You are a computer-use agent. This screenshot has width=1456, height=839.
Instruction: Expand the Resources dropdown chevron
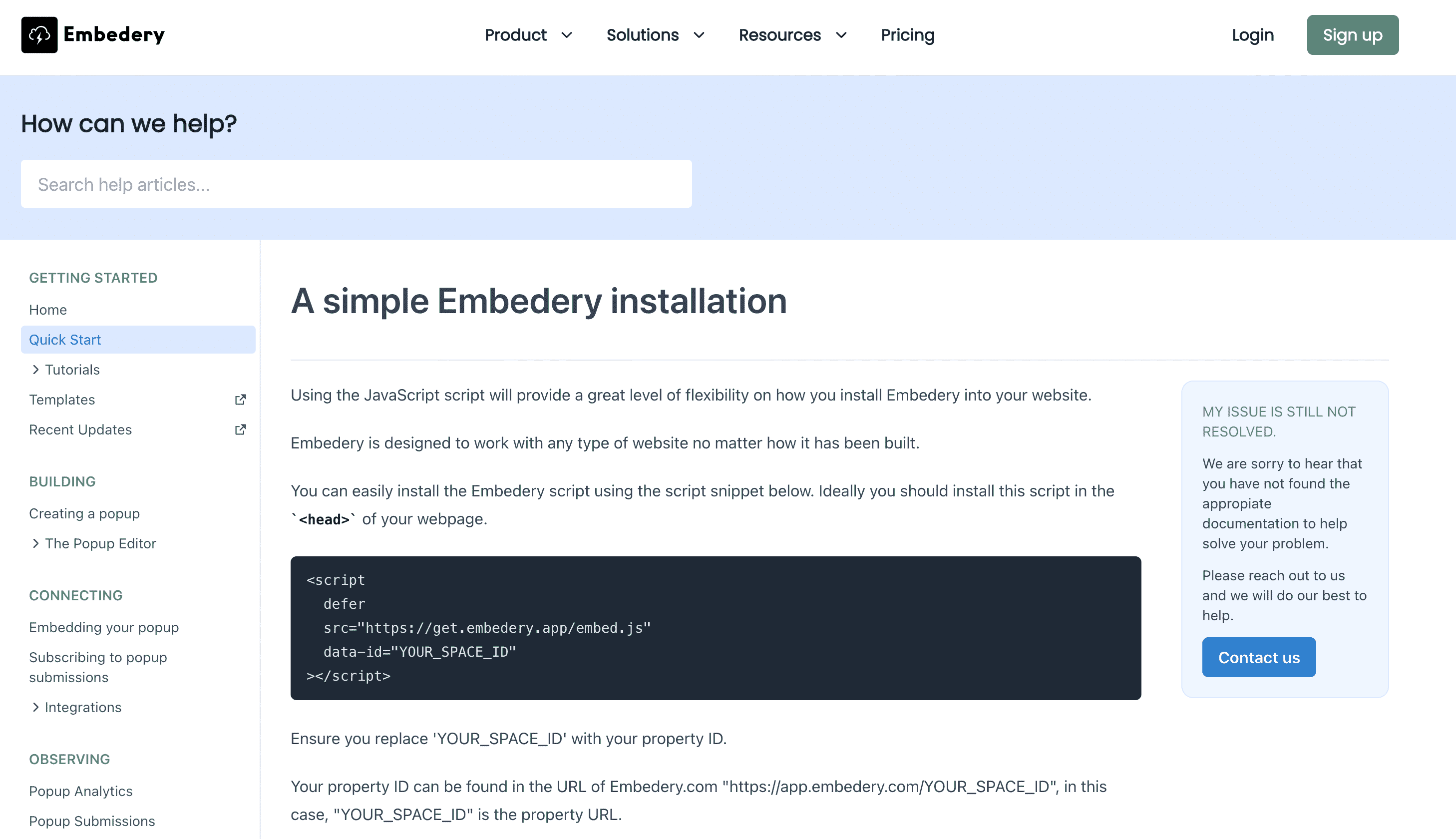(841, 36)
